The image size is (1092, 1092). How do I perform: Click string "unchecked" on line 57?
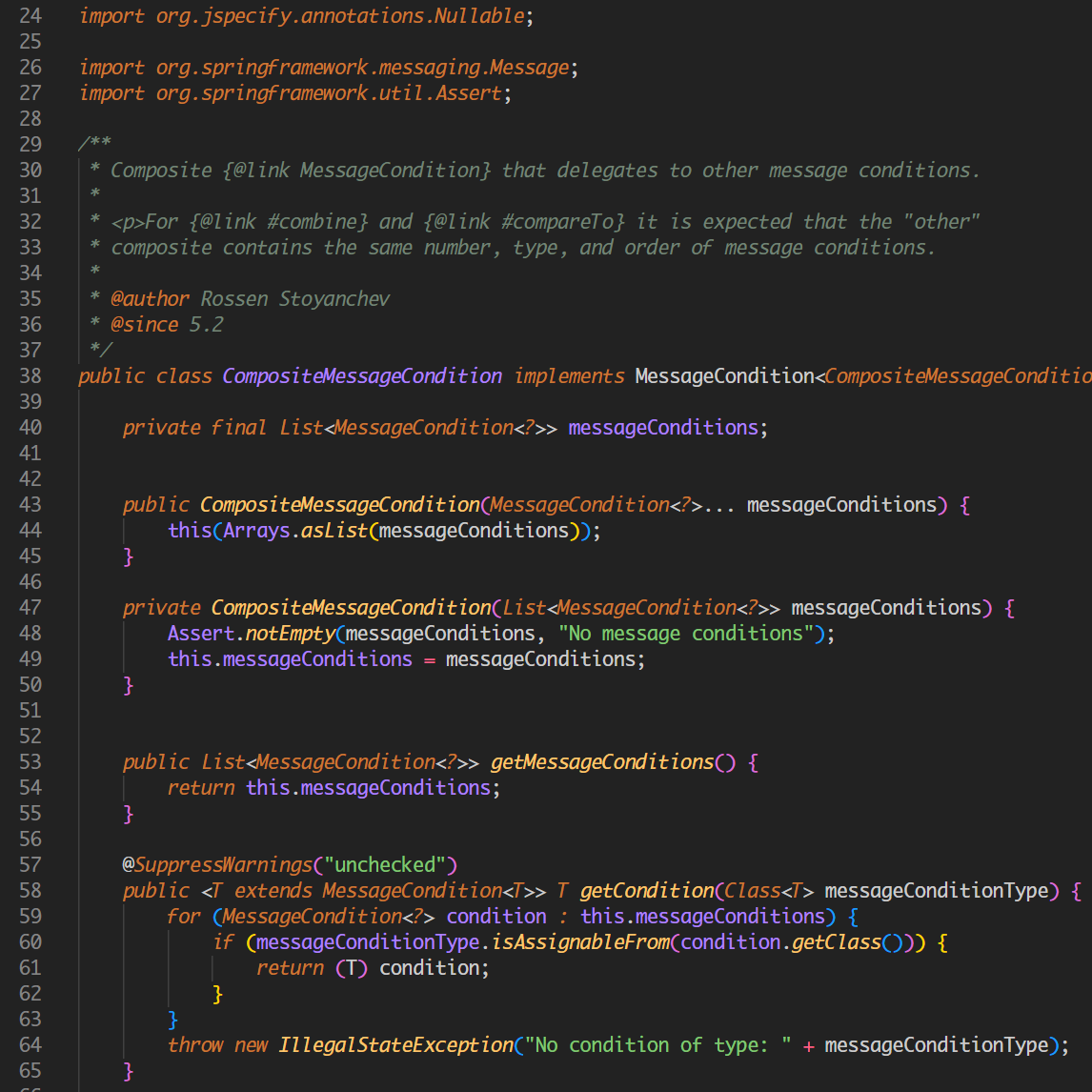coord(384,865)
